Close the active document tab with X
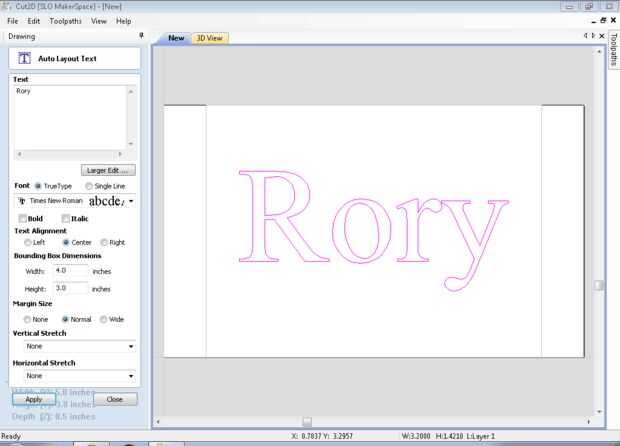The height and width of the screenshot is (446, 620). pyautogui.click(x=602, y=36)
